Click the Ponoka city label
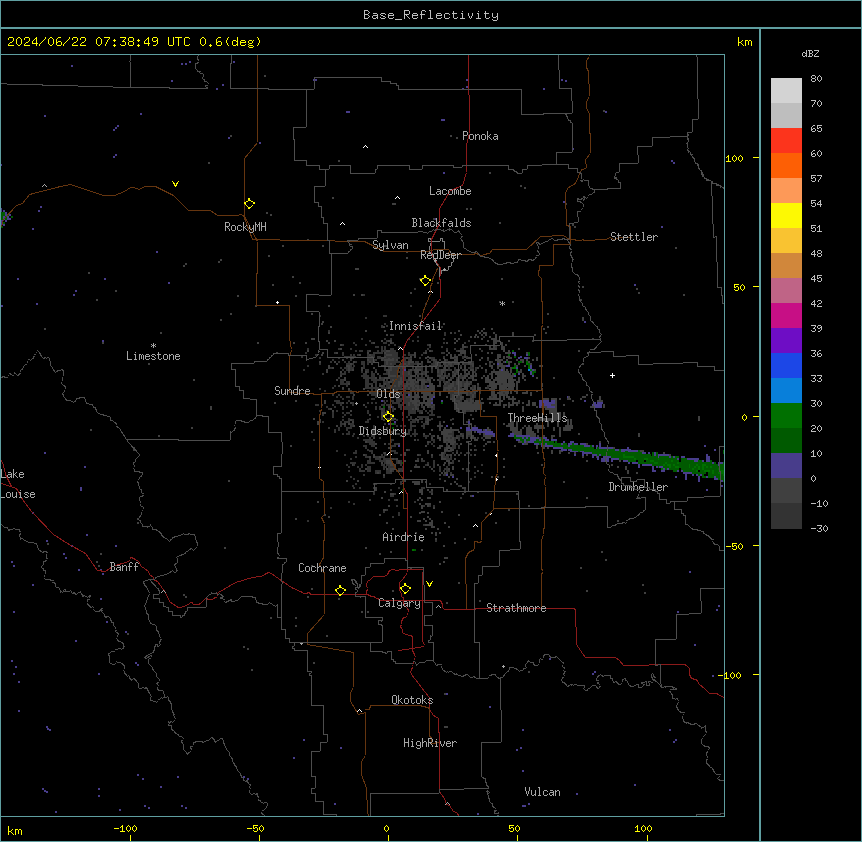This screenshot has width=862, height=842. pos(480,136)
